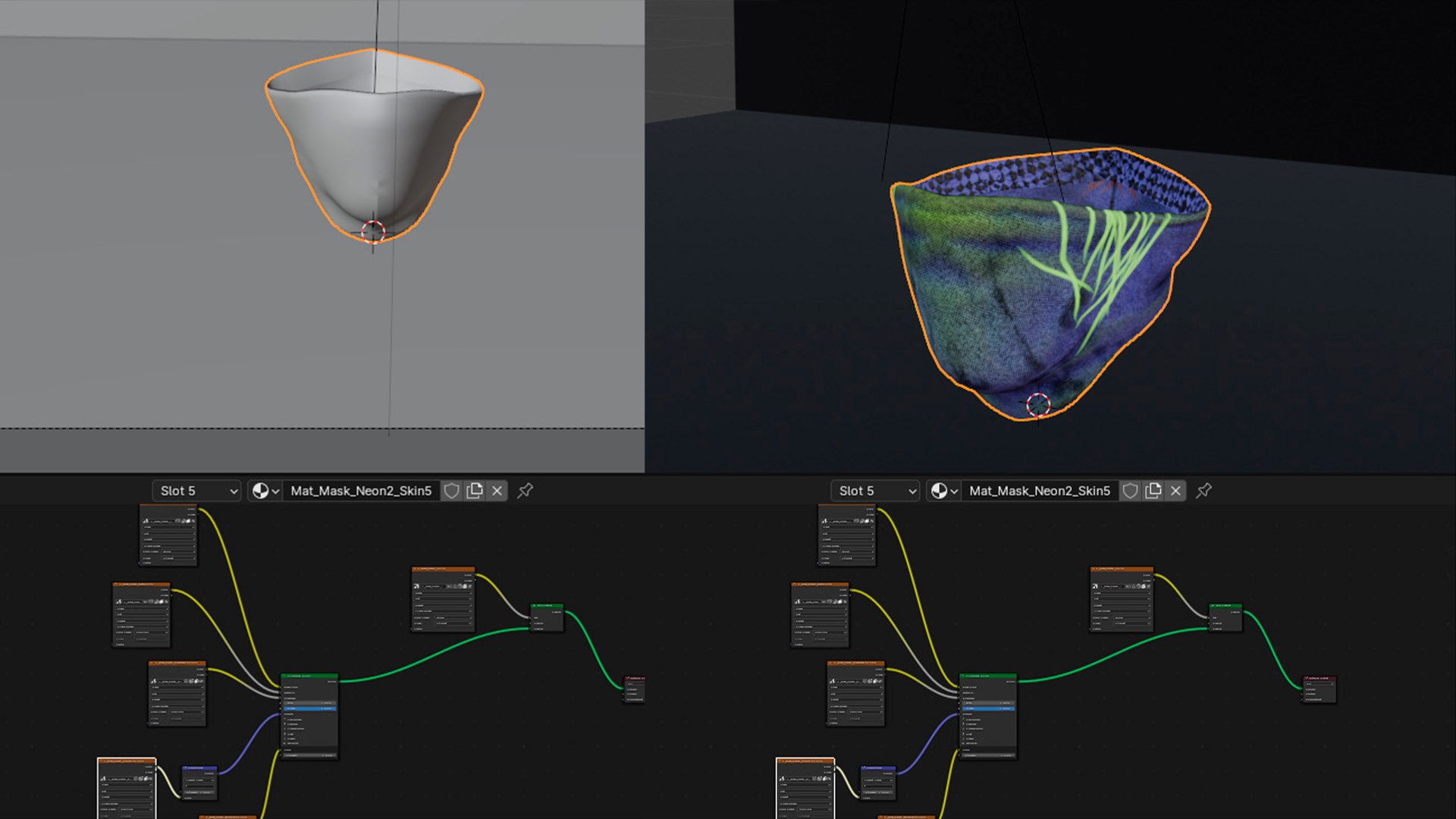Toggle fake user shield in right editor

(1131, 491)
